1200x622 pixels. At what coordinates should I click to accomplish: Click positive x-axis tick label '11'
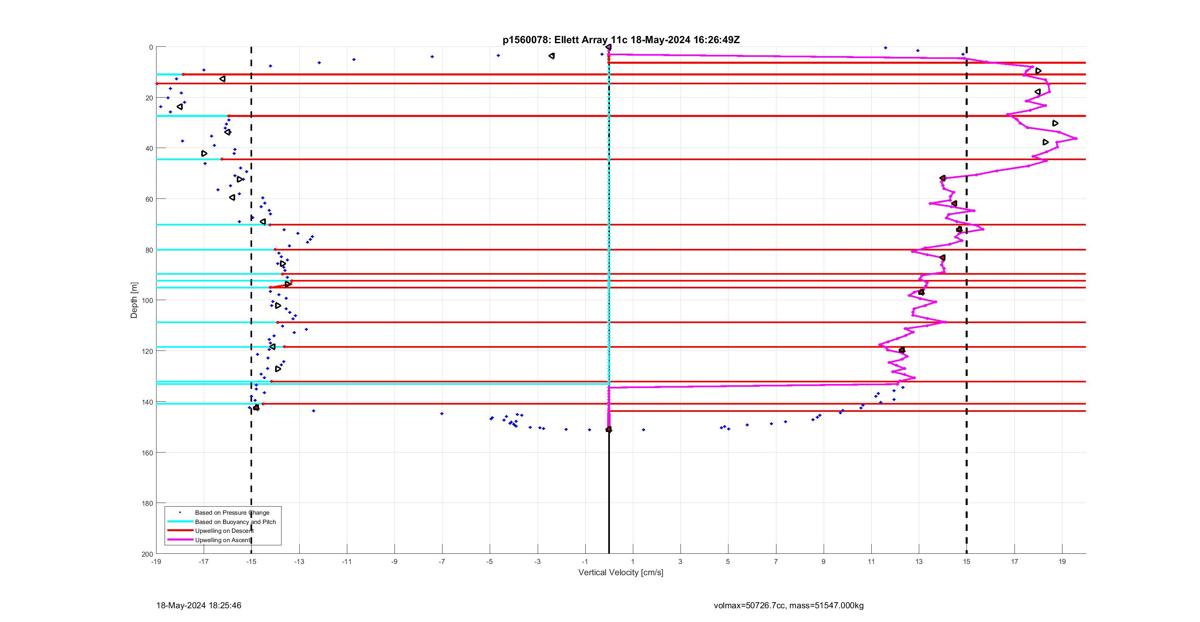pyautogui.click(x=871, y=562)
